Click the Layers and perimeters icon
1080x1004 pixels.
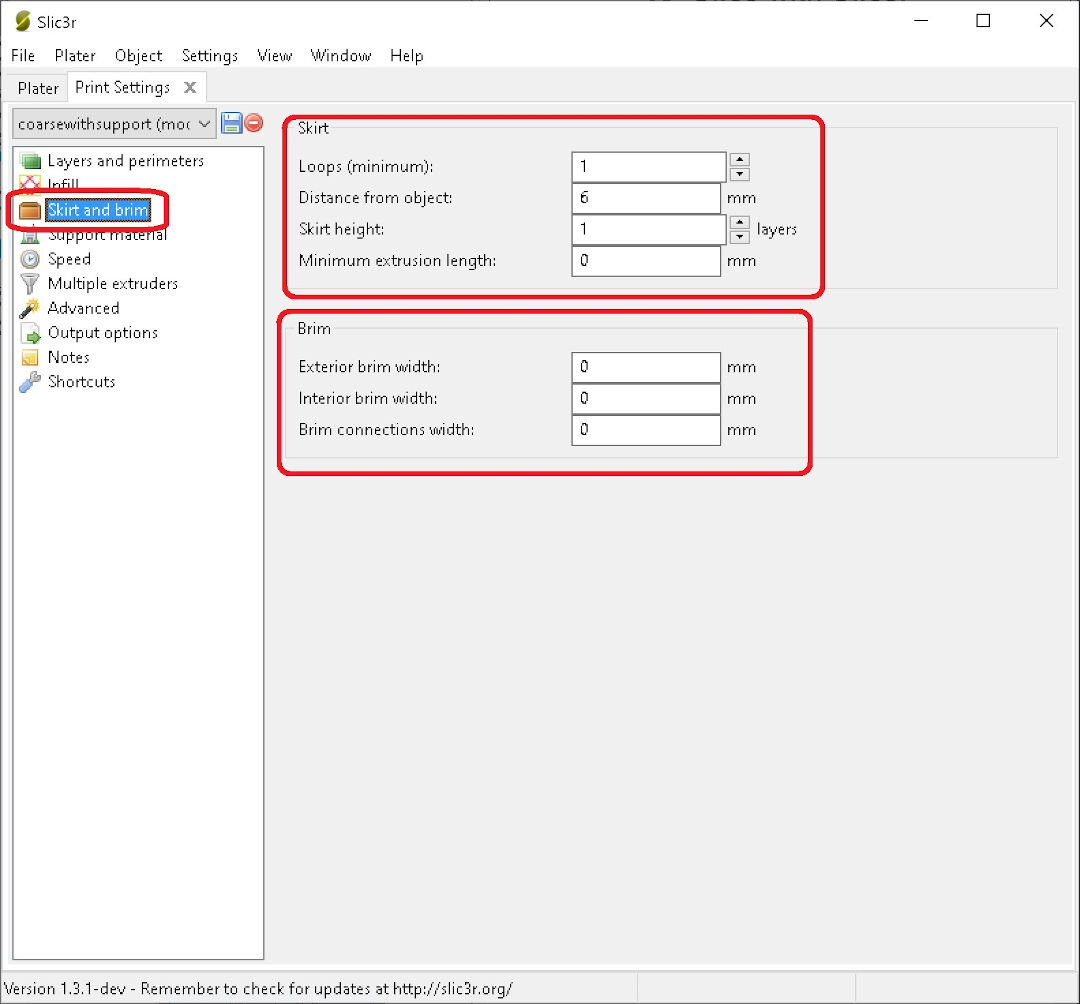pos(30,161)
